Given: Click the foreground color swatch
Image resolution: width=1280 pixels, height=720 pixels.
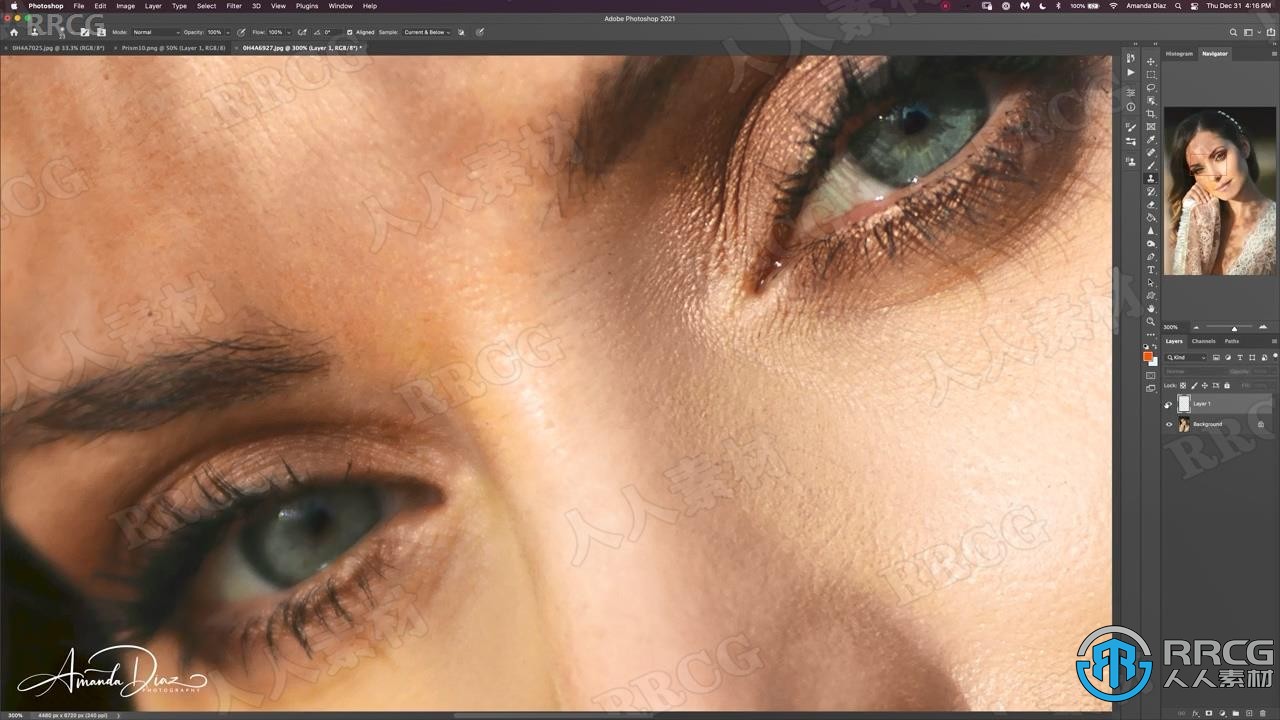Looking at the screenshot, I should click(x=1148, y=356).
